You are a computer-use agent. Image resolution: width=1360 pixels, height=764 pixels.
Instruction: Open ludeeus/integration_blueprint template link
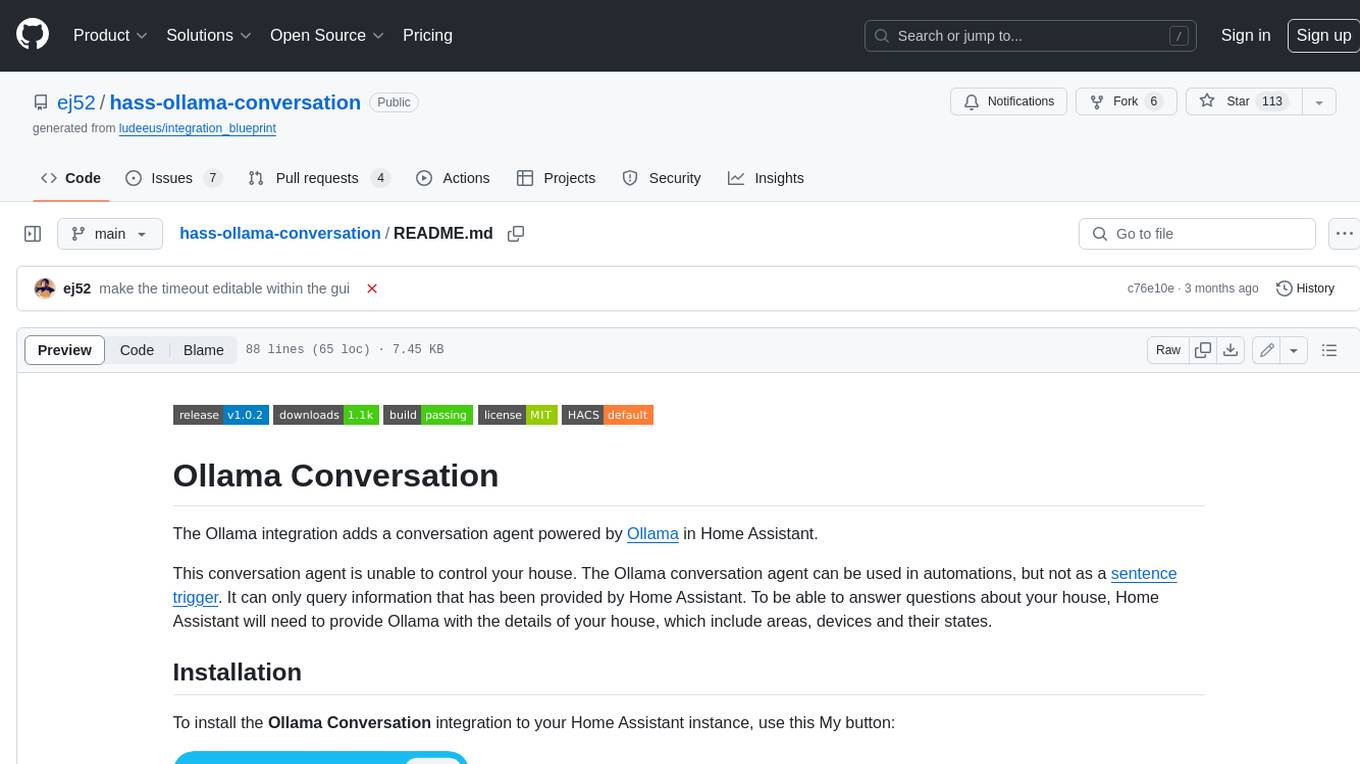tap(197, 129)
